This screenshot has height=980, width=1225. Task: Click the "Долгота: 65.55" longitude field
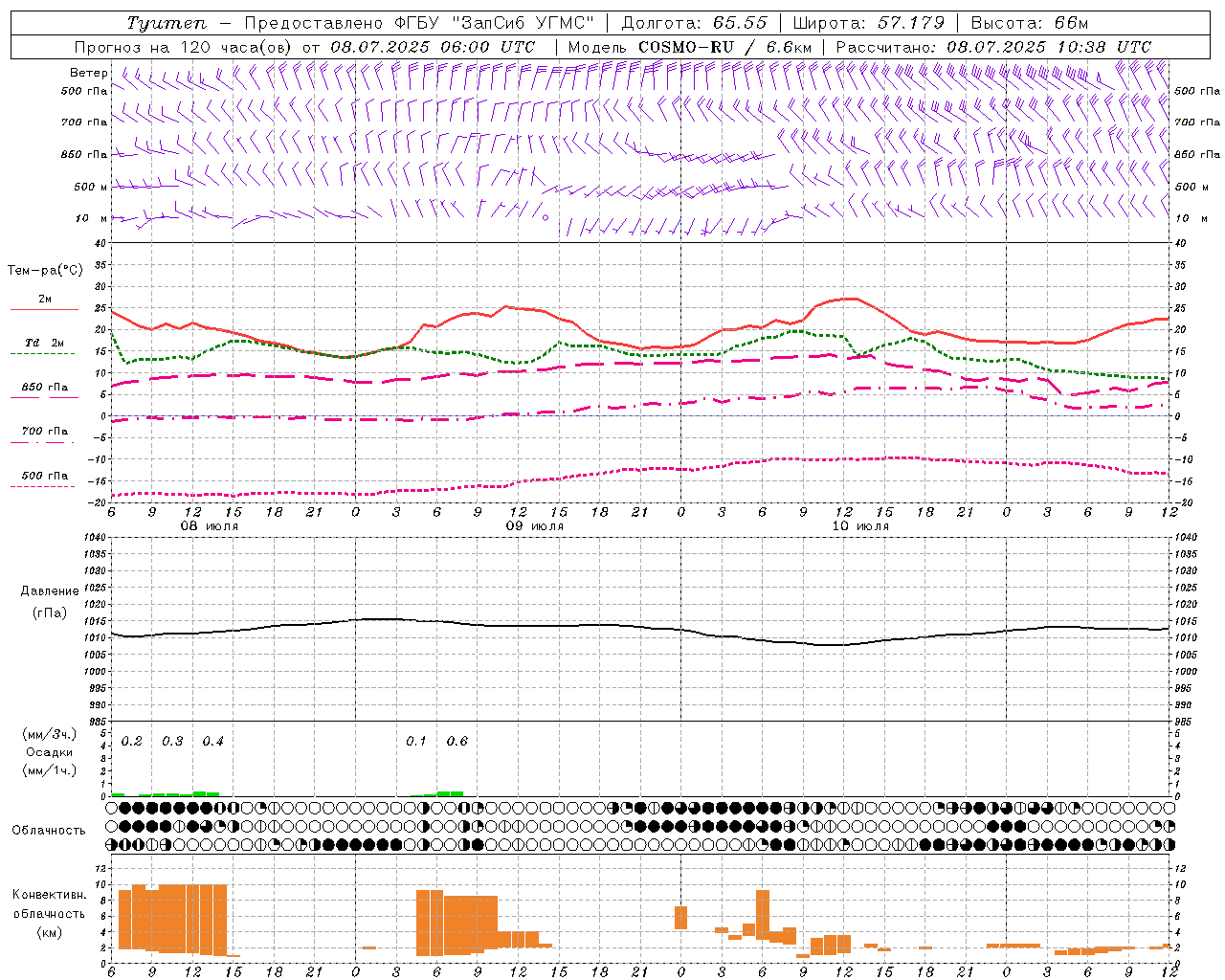(695, 23)
